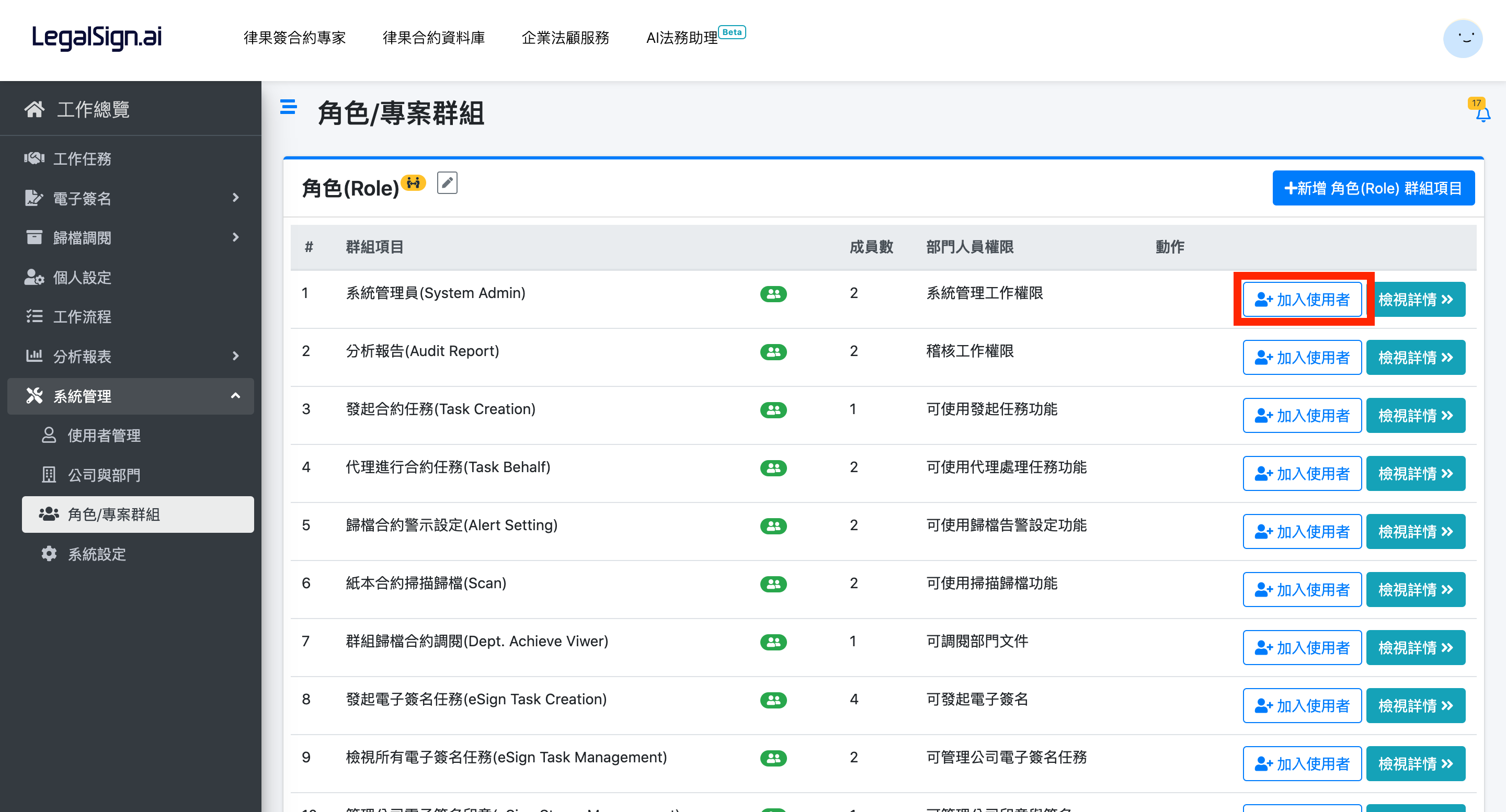This screenshot has width=1506, height=812.
Task: Click 加入使用者 for Alert Setting row
Action: click(x=1302, y=532)
